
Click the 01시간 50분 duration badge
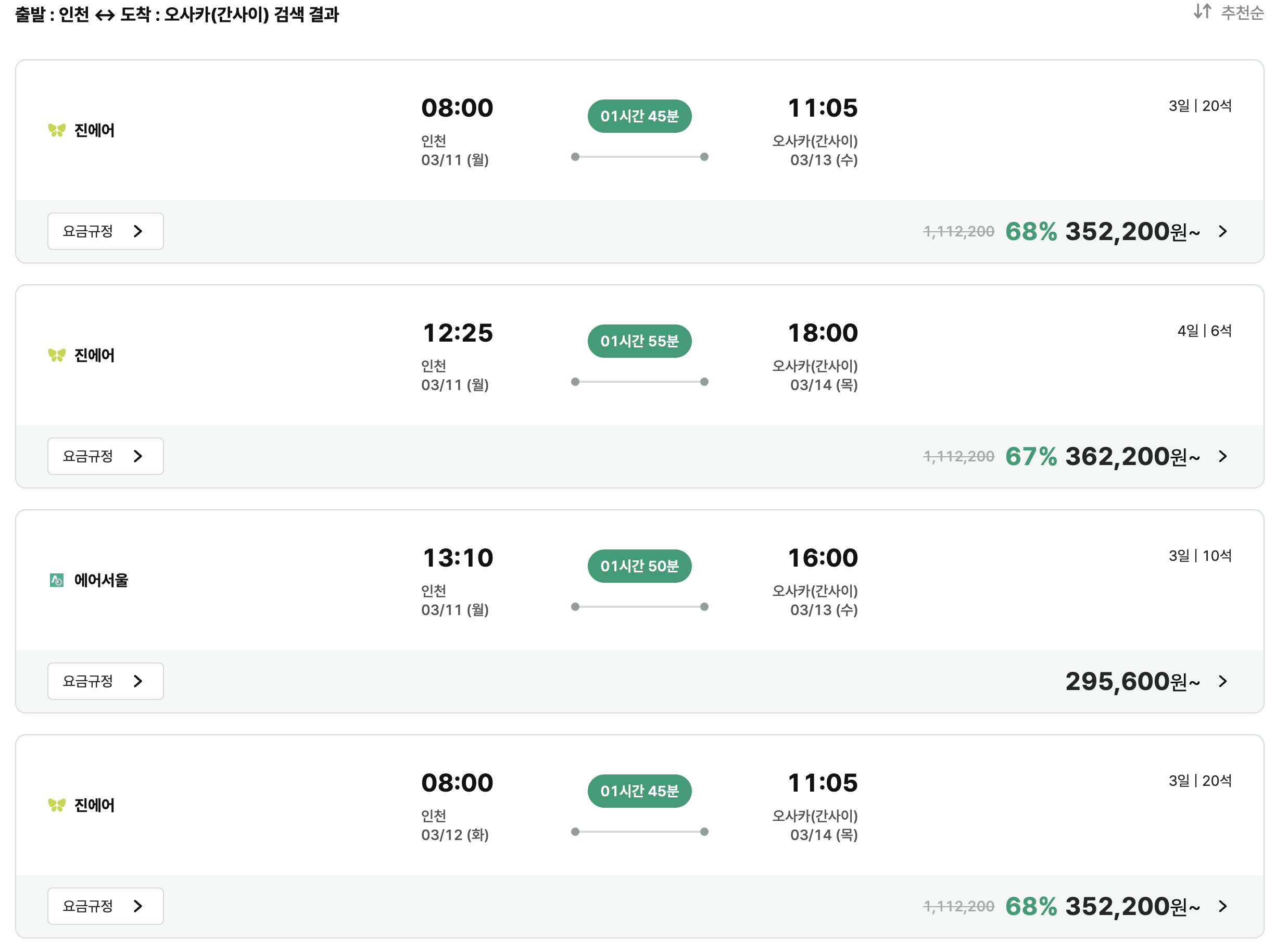[x=639, y=566]
